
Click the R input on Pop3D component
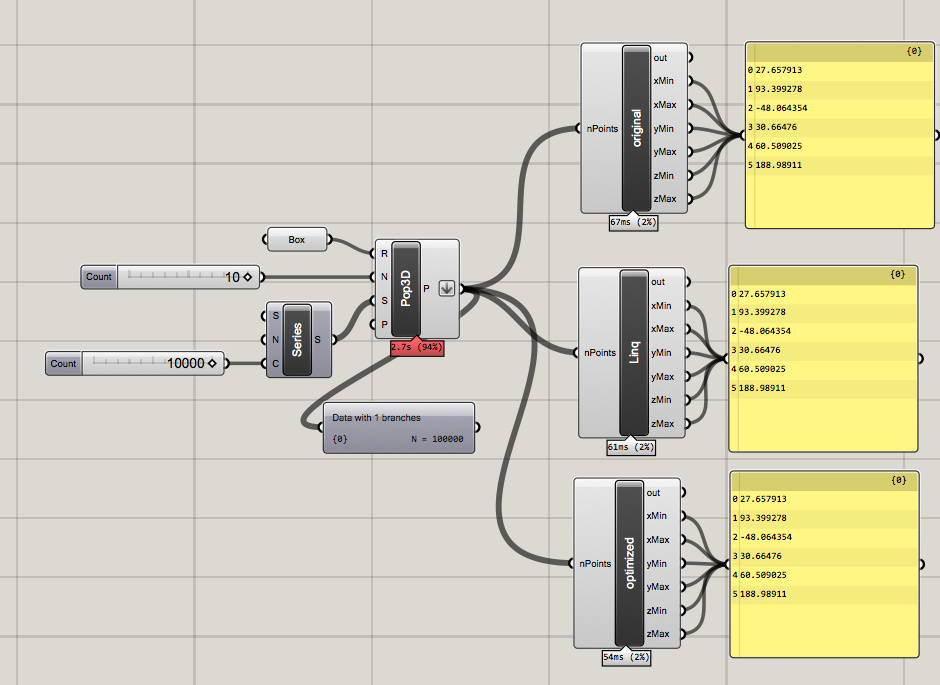384,254
